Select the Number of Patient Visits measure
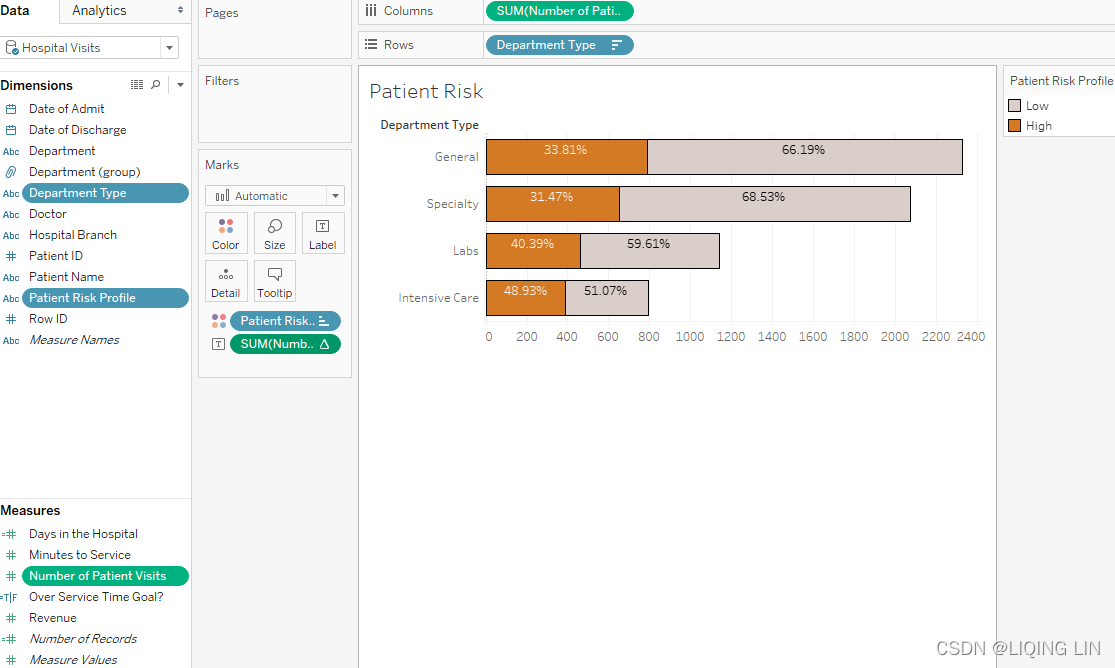Screen dimensions: 1115x668 pos(105,576)
